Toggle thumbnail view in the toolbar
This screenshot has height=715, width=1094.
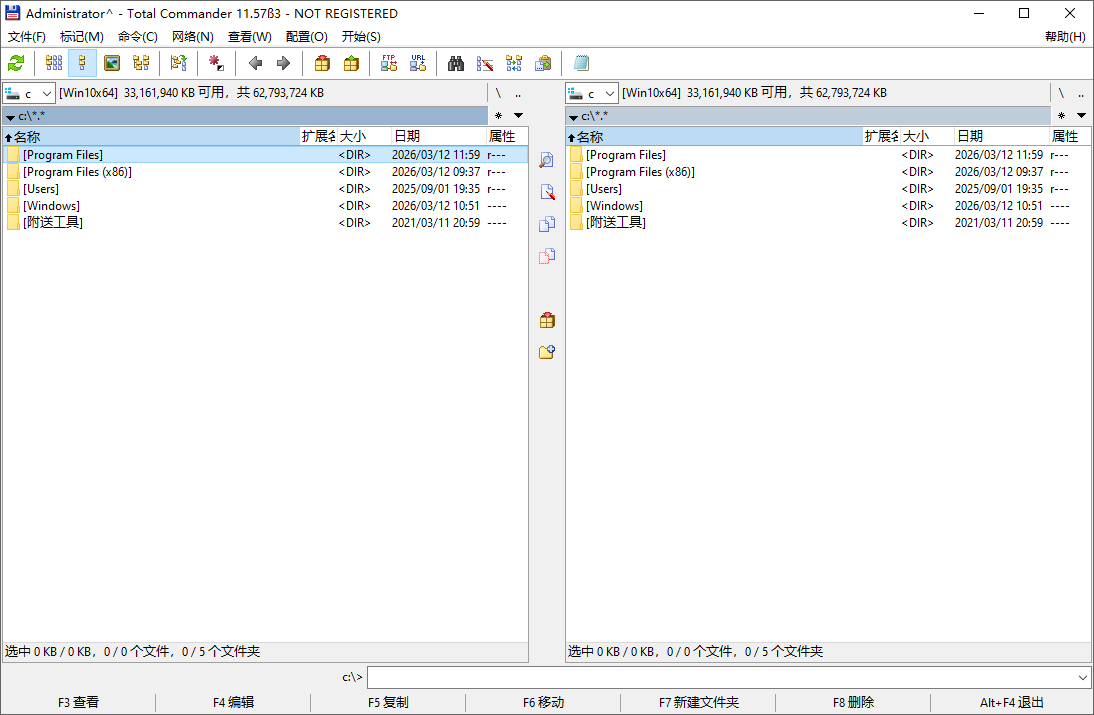click(x=110, y=63)
